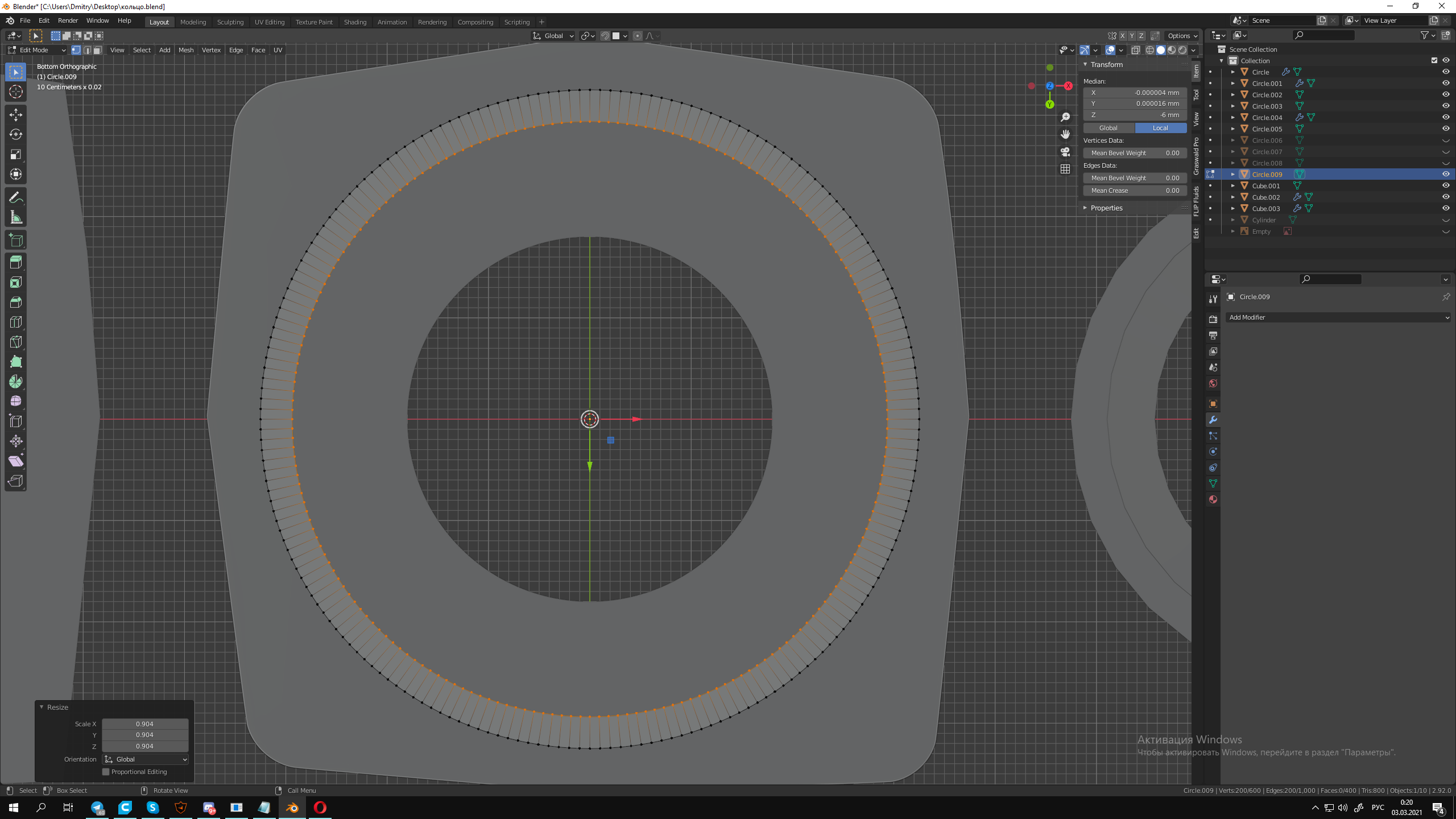Toggle camera view icon in viewport
This screenshot has width=1456, height=819.
(1065, 152)
